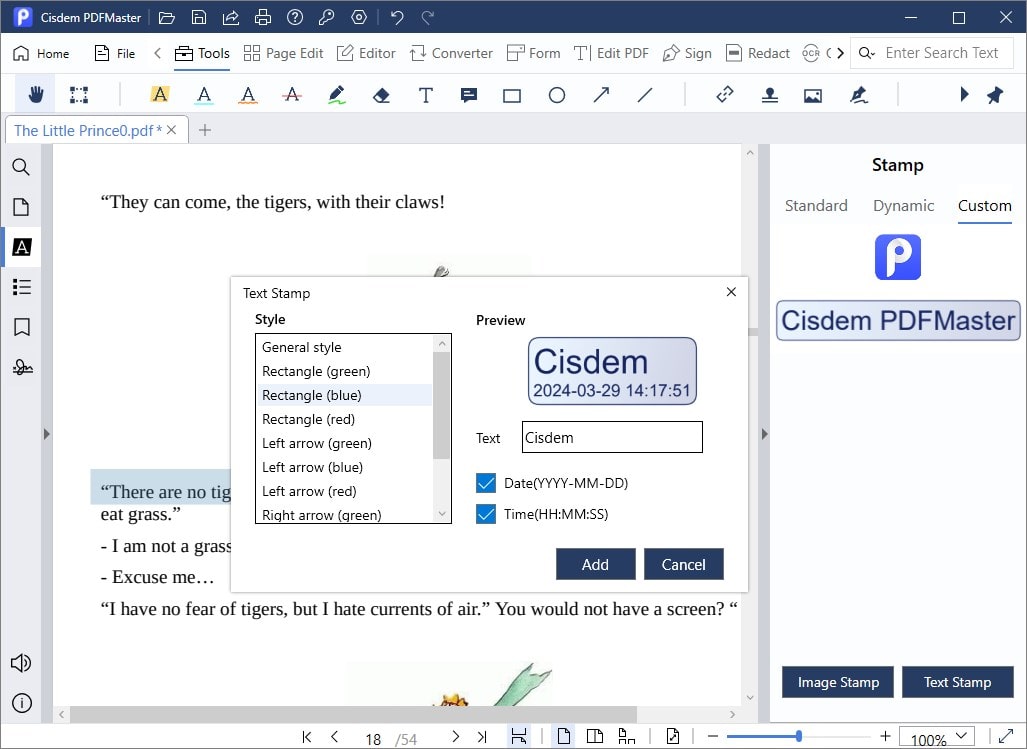
Task: Switch to the Converter tab
Action: pyautogui.click(x=451, y=54)
